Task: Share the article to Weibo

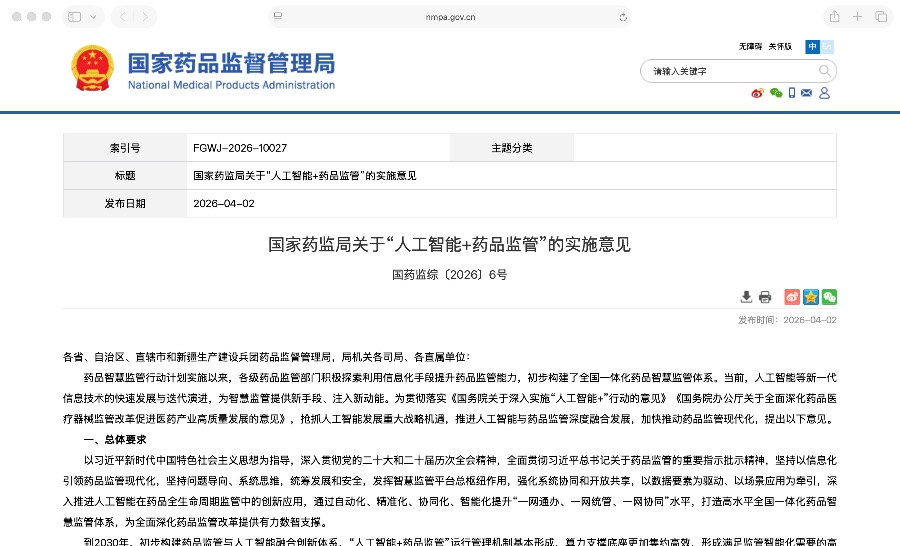Action: click(792, 297)
